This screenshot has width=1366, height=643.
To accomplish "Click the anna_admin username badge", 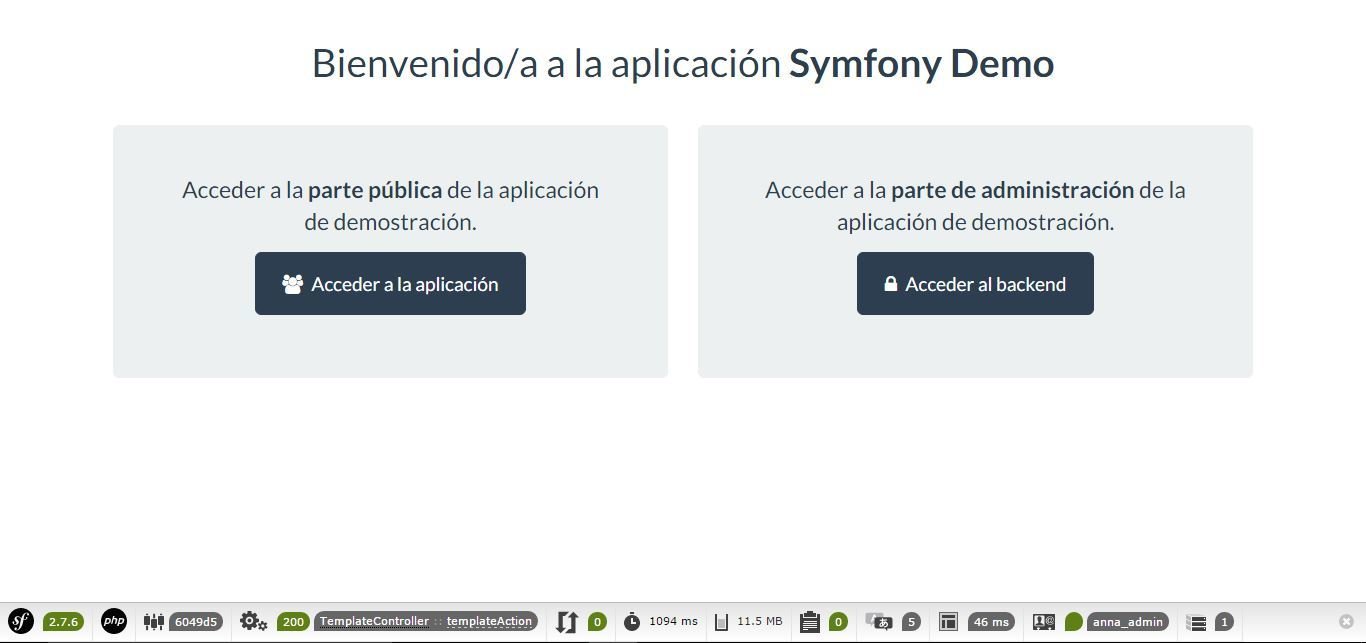I will click(x=1128, y=622).
